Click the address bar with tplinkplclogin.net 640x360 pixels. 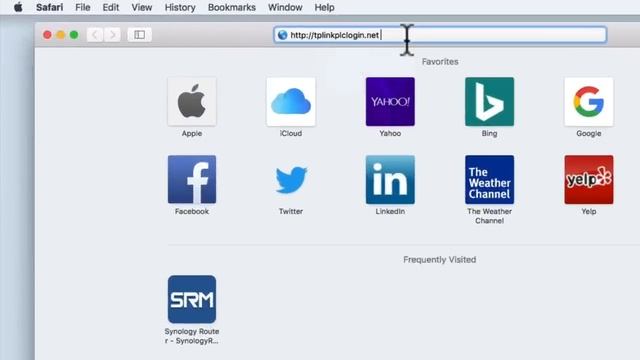[440, 35]
